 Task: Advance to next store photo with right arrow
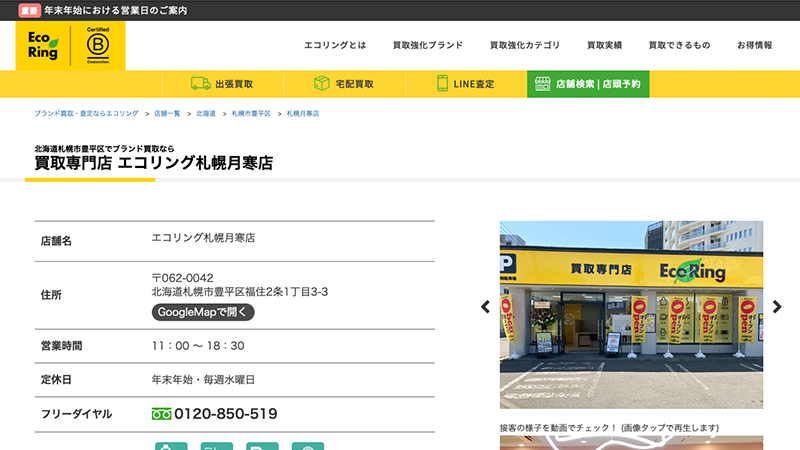point(778,307)
